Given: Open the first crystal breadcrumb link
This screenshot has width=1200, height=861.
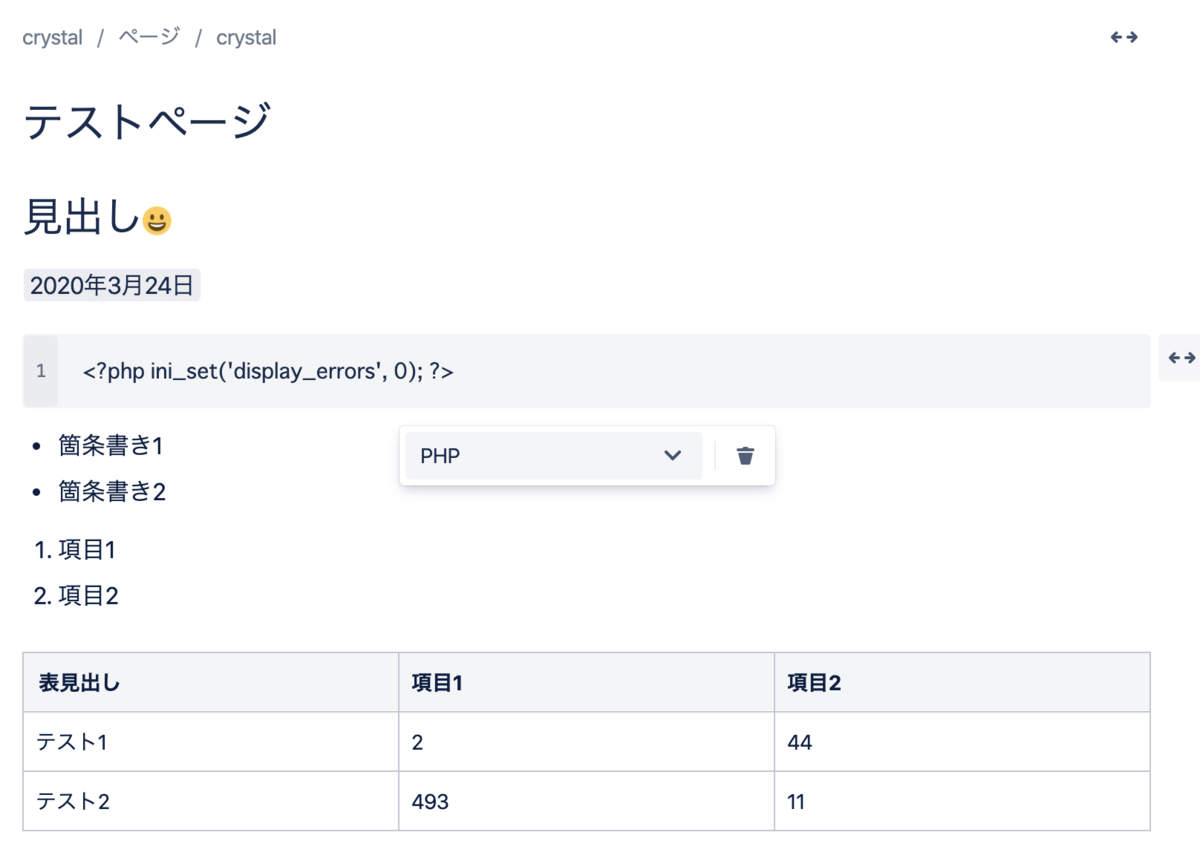Looking at the screenshot, I should click(x=51, y=37).
